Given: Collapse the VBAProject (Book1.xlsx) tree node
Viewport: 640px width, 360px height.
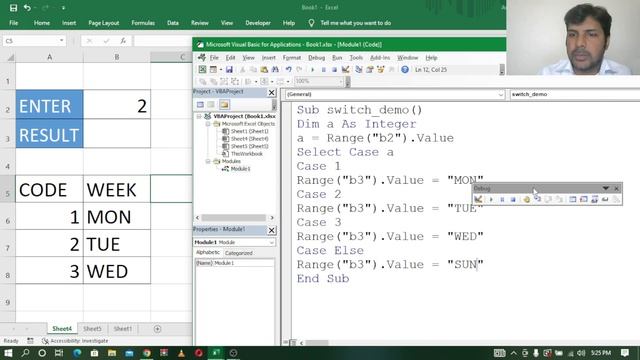Looking at the screenshot, I should point(199,116).
